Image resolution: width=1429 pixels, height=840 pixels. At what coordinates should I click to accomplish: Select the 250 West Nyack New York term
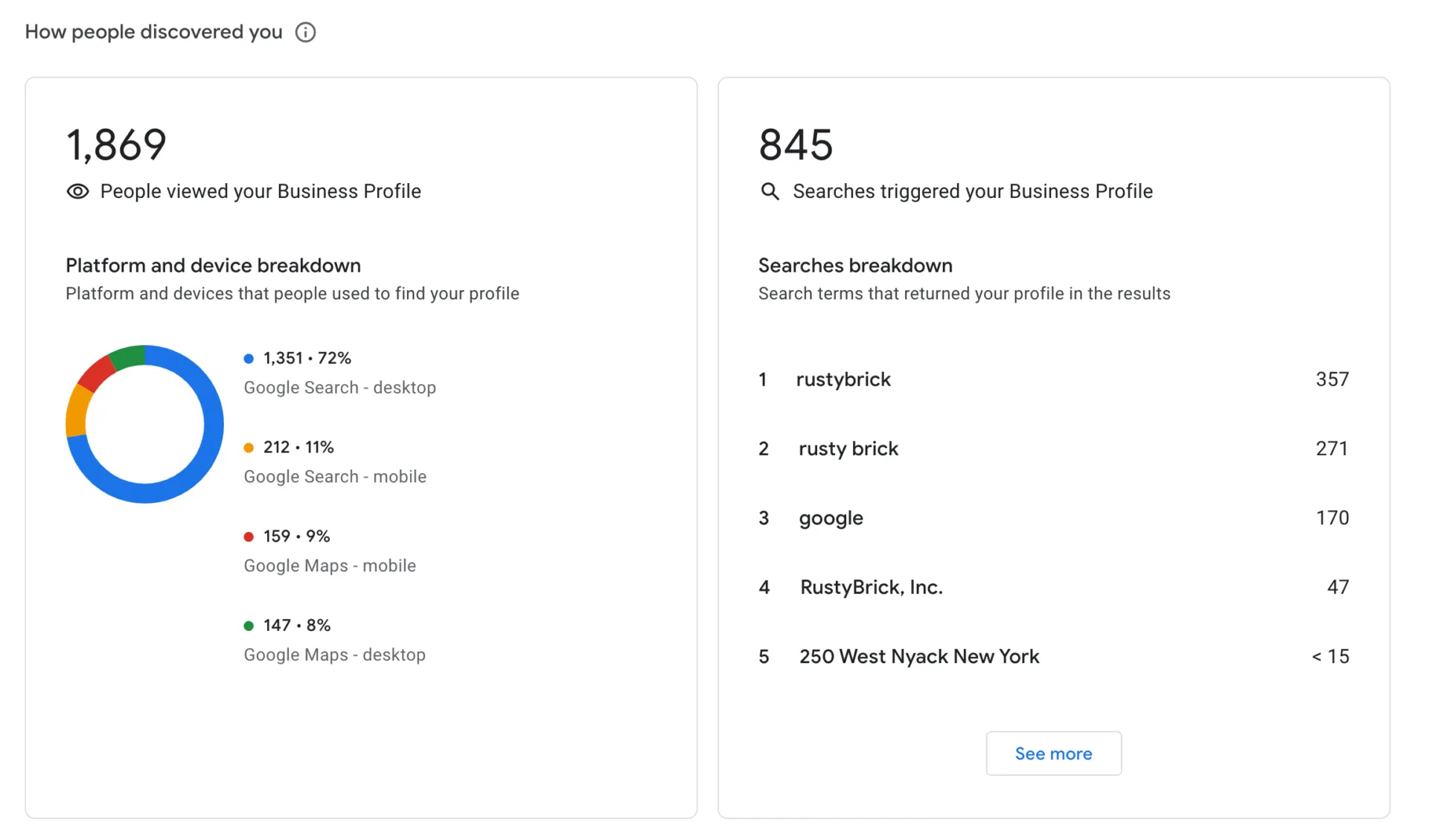[x=918, y=656]
